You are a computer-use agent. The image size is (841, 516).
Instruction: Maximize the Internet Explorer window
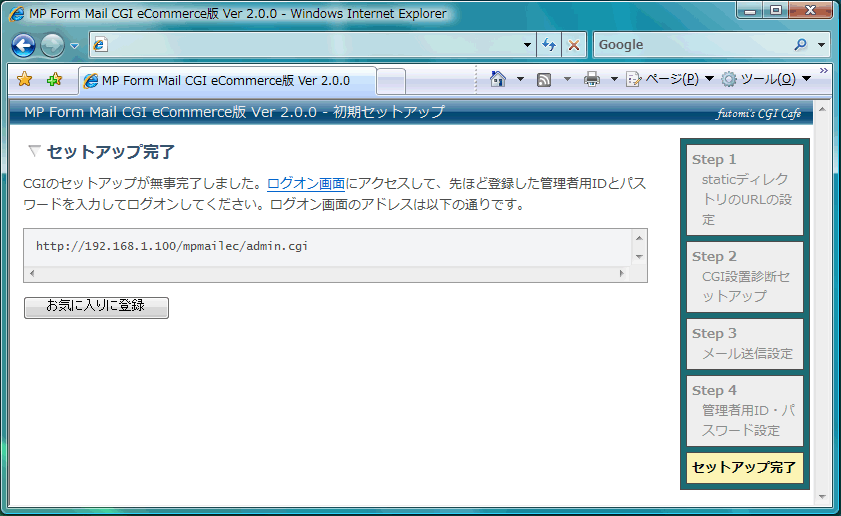(776, 11)
